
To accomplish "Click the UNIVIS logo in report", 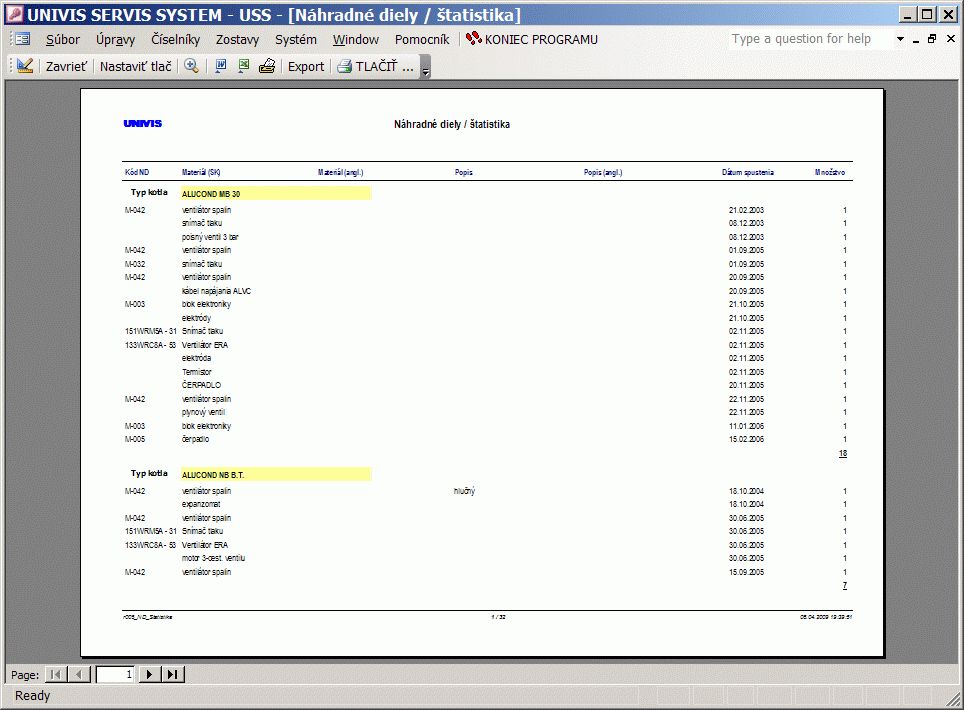I will pyautogui.click(x=143, y=124).
